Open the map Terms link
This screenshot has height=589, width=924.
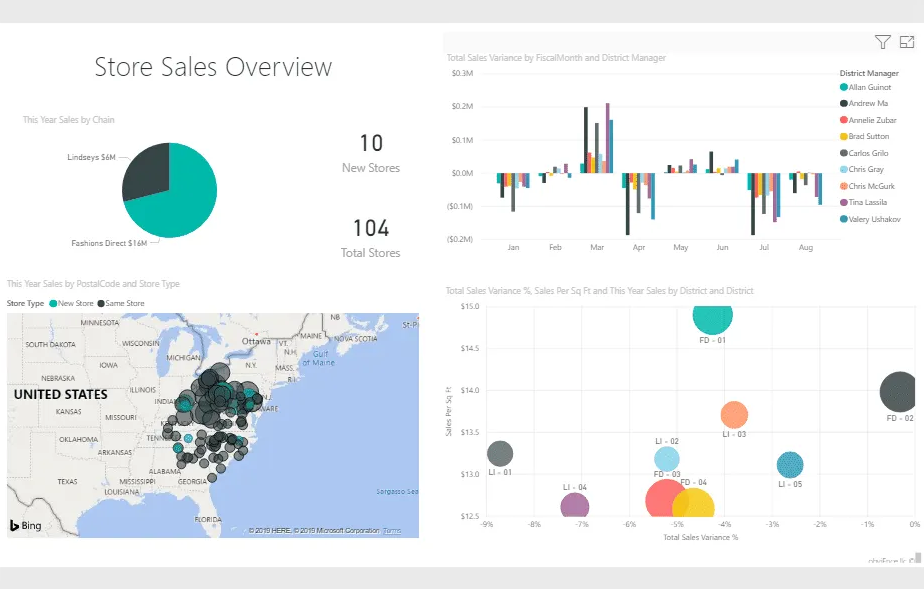click(x=392, y=531)
